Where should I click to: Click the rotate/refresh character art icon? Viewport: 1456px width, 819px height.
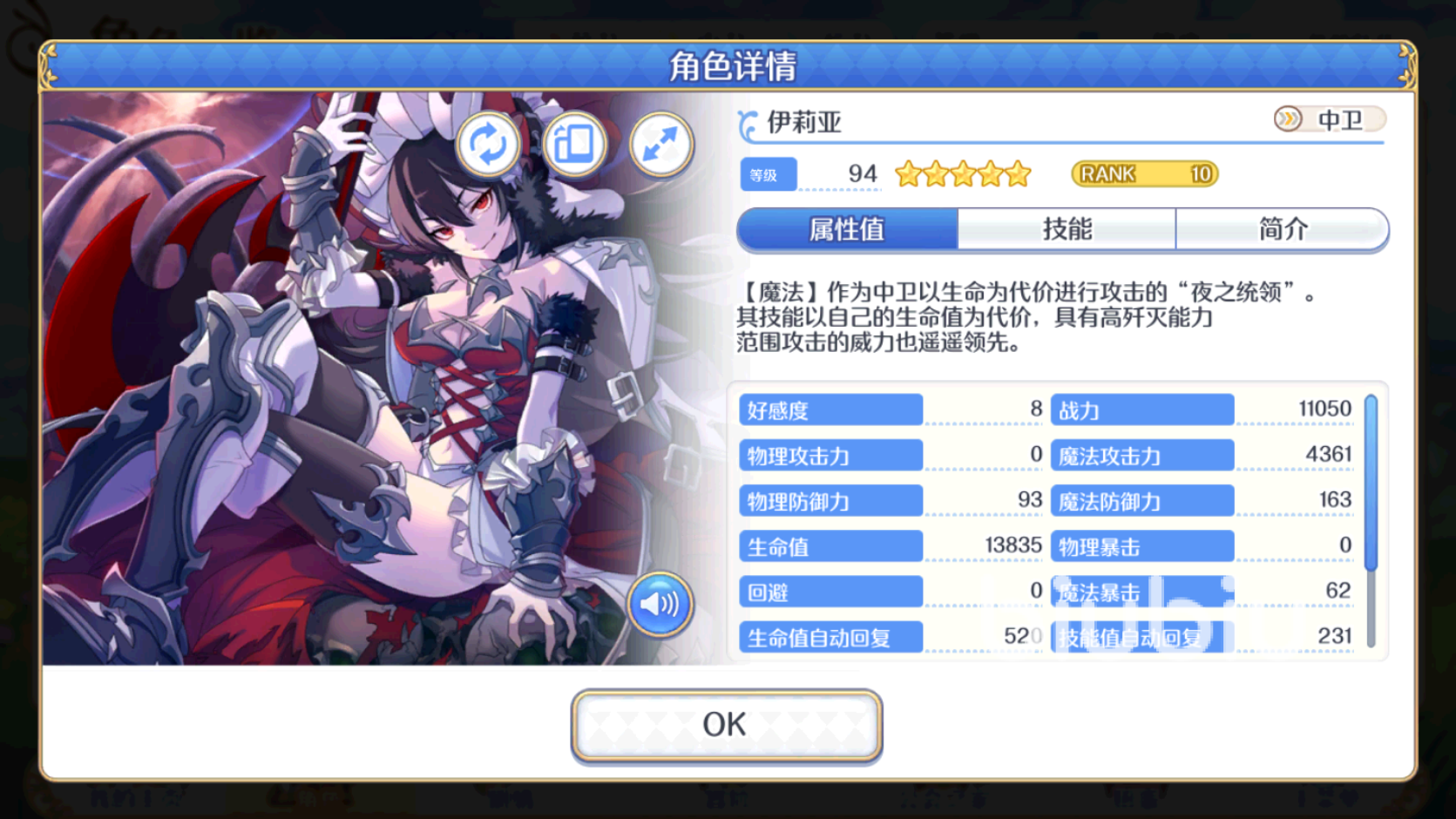point(488,144)
